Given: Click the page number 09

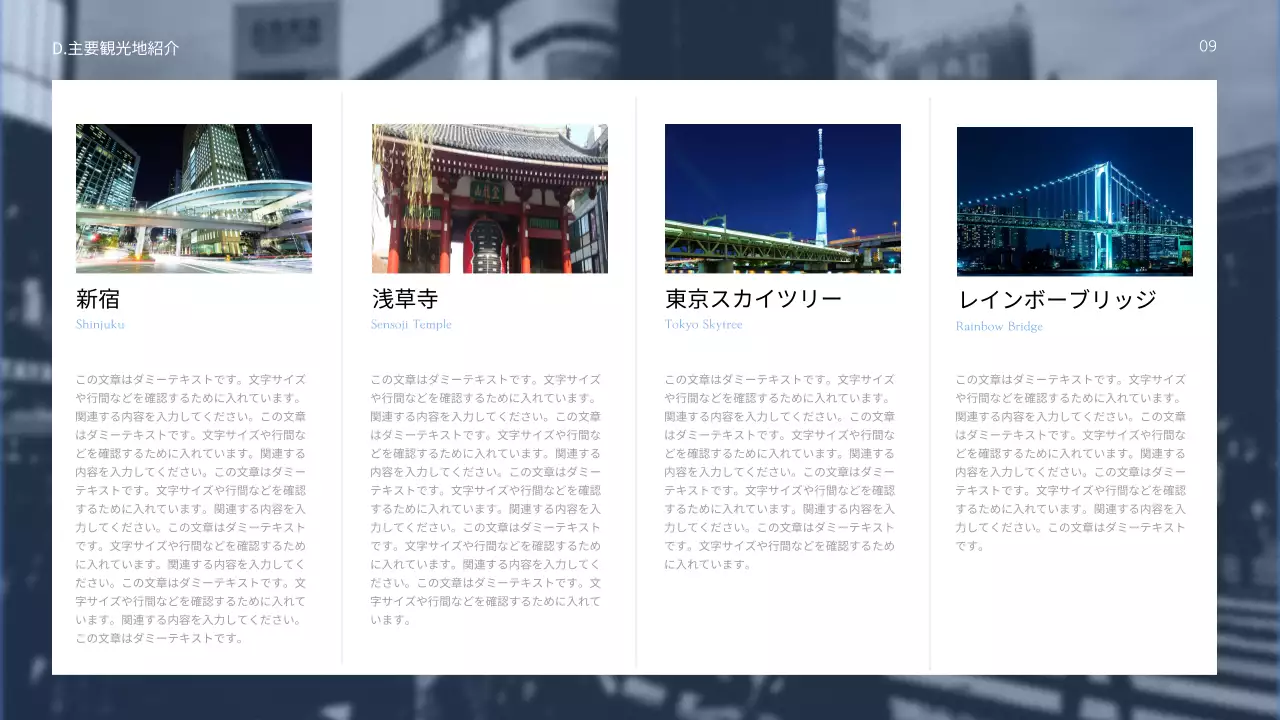Looking at the screenshot, I should [x=1207, y=46].
